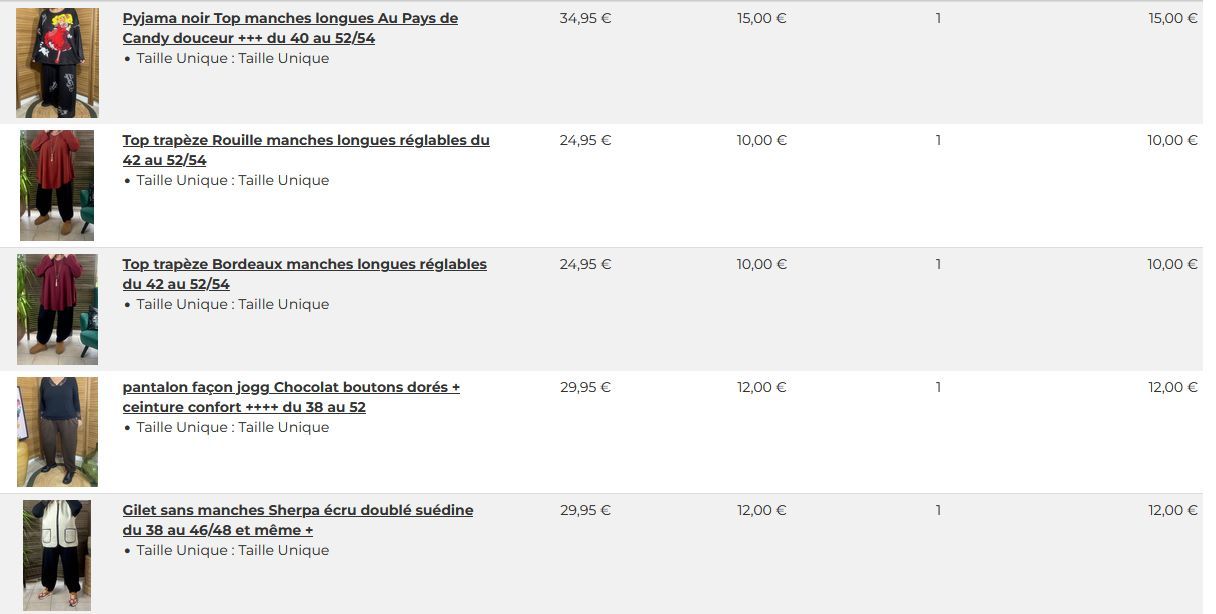Click the rust trapeze top thumbnail
Screen dimensions: 1216x614
click(57, 185)
